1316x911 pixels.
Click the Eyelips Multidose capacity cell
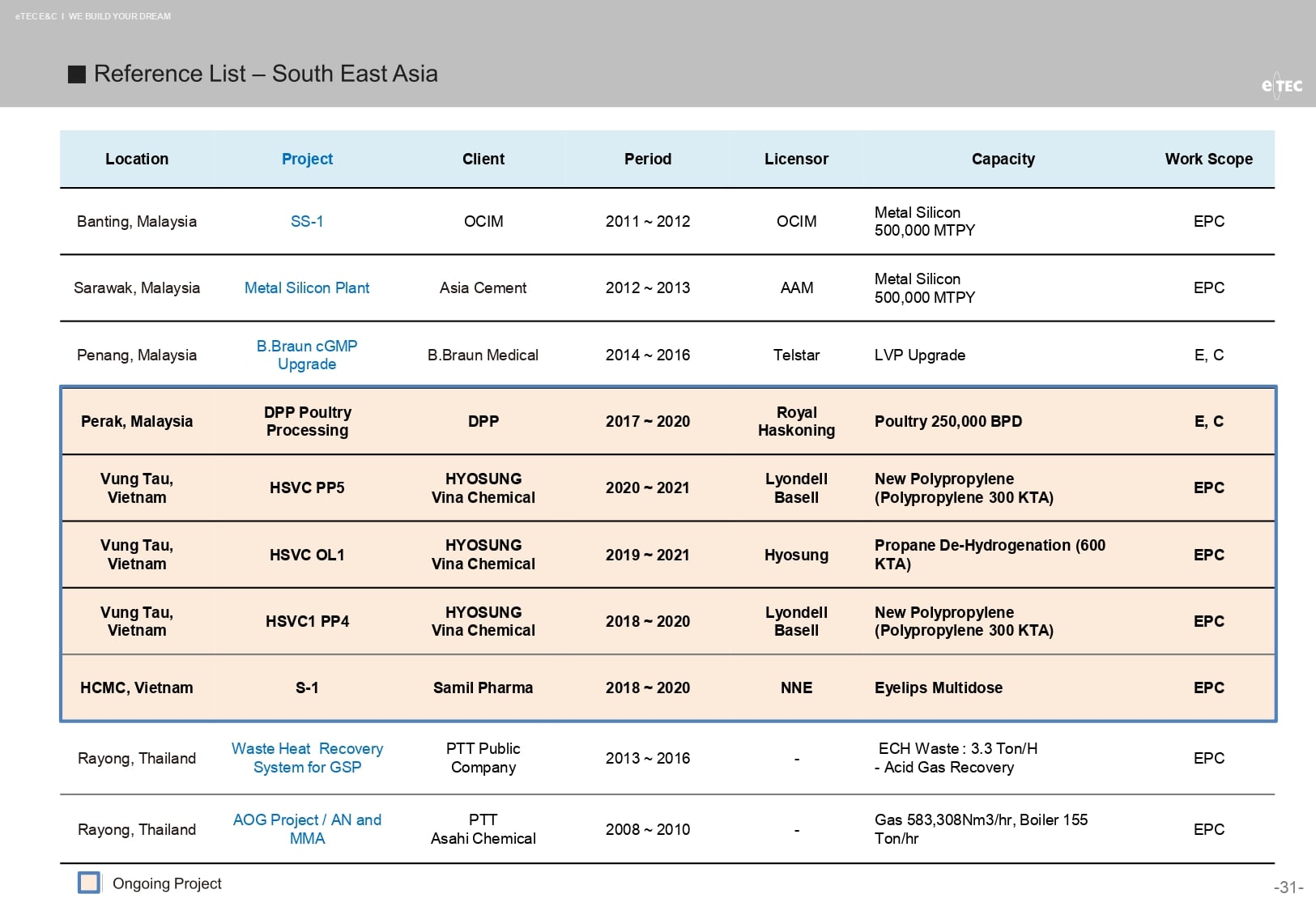click(939, 688)
